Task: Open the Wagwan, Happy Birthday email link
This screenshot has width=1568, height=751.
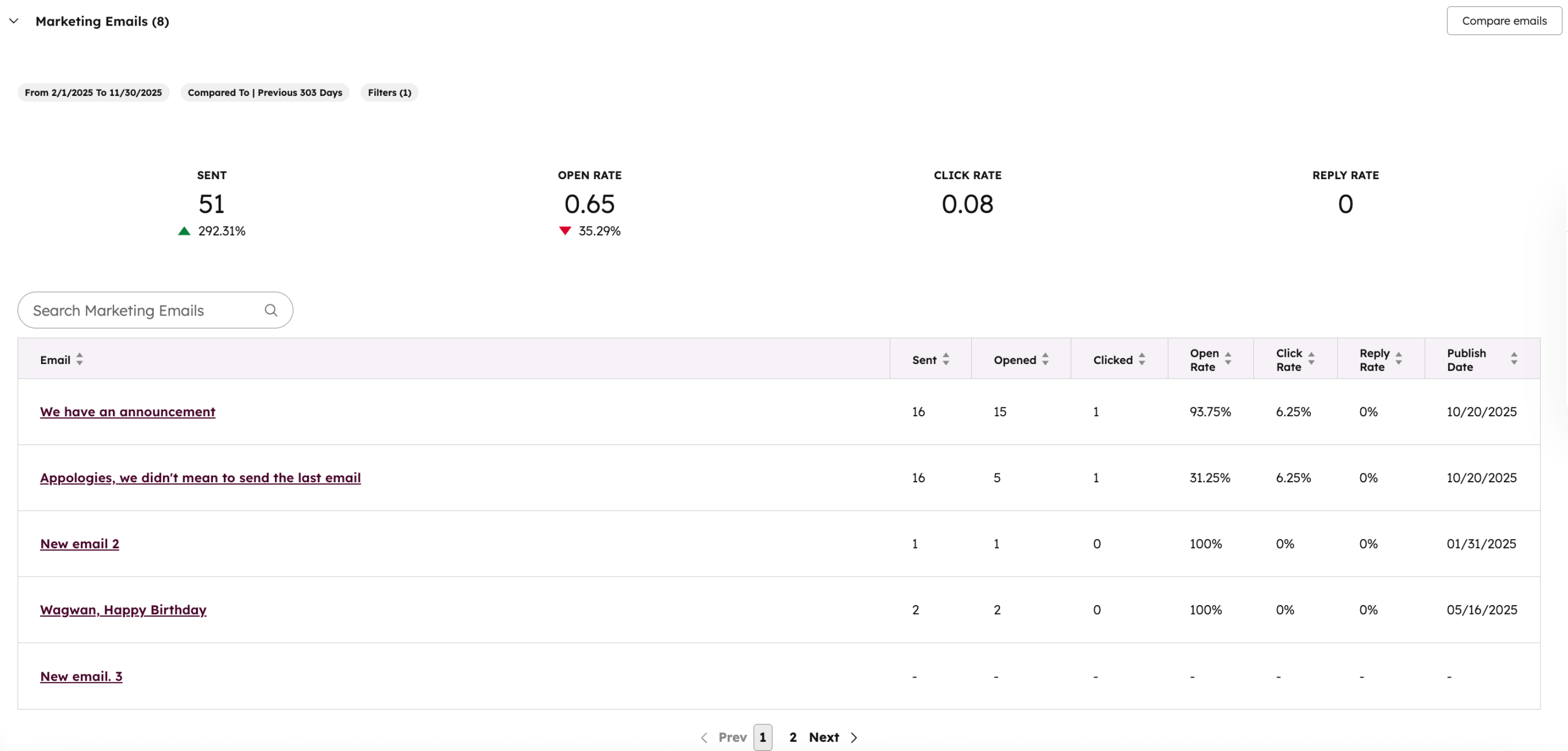Action: (x=123, y=610)
